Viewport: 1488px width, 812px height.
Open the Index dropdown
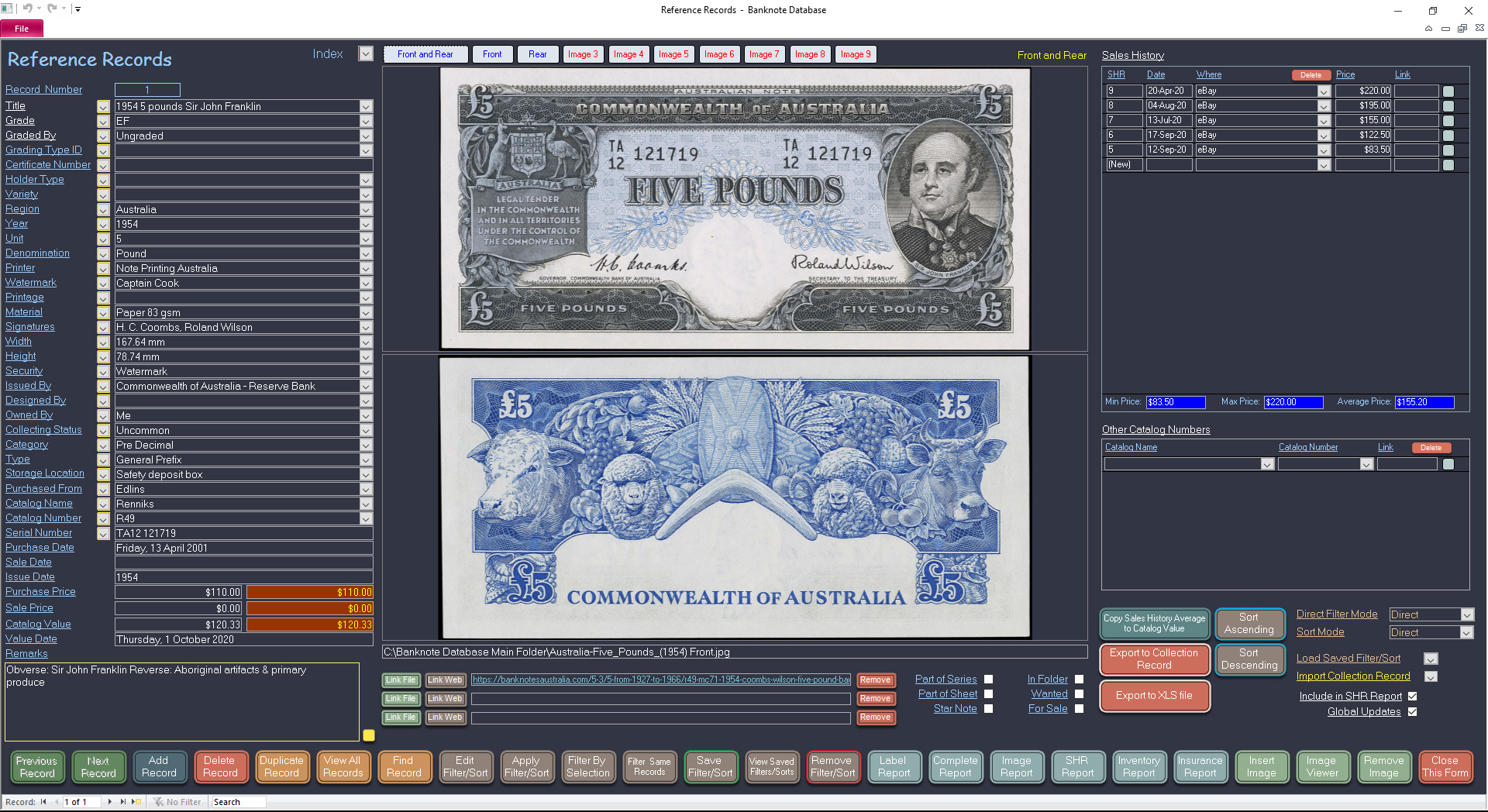tap(366, 54)
